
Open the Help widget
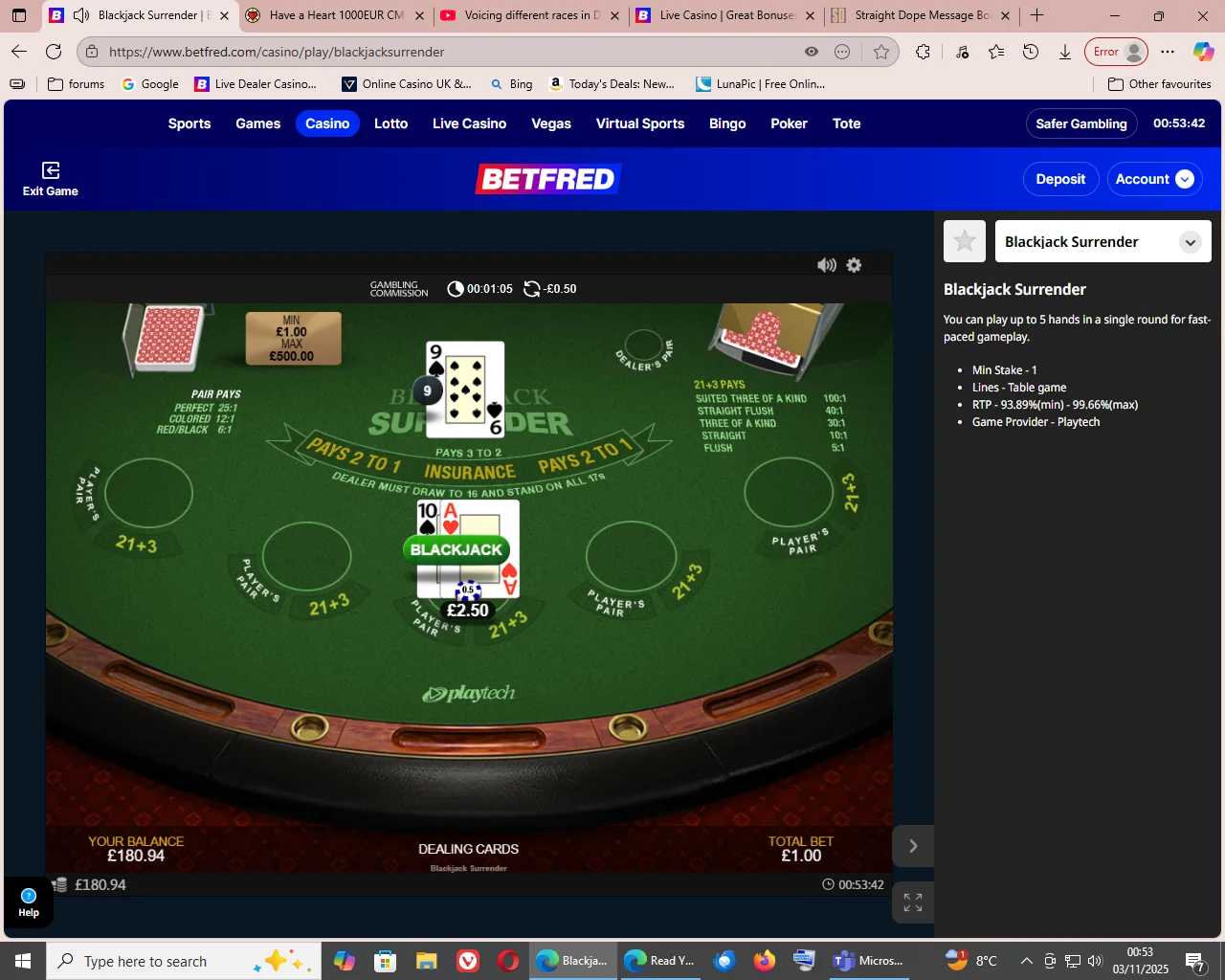[x=29, y=902]
